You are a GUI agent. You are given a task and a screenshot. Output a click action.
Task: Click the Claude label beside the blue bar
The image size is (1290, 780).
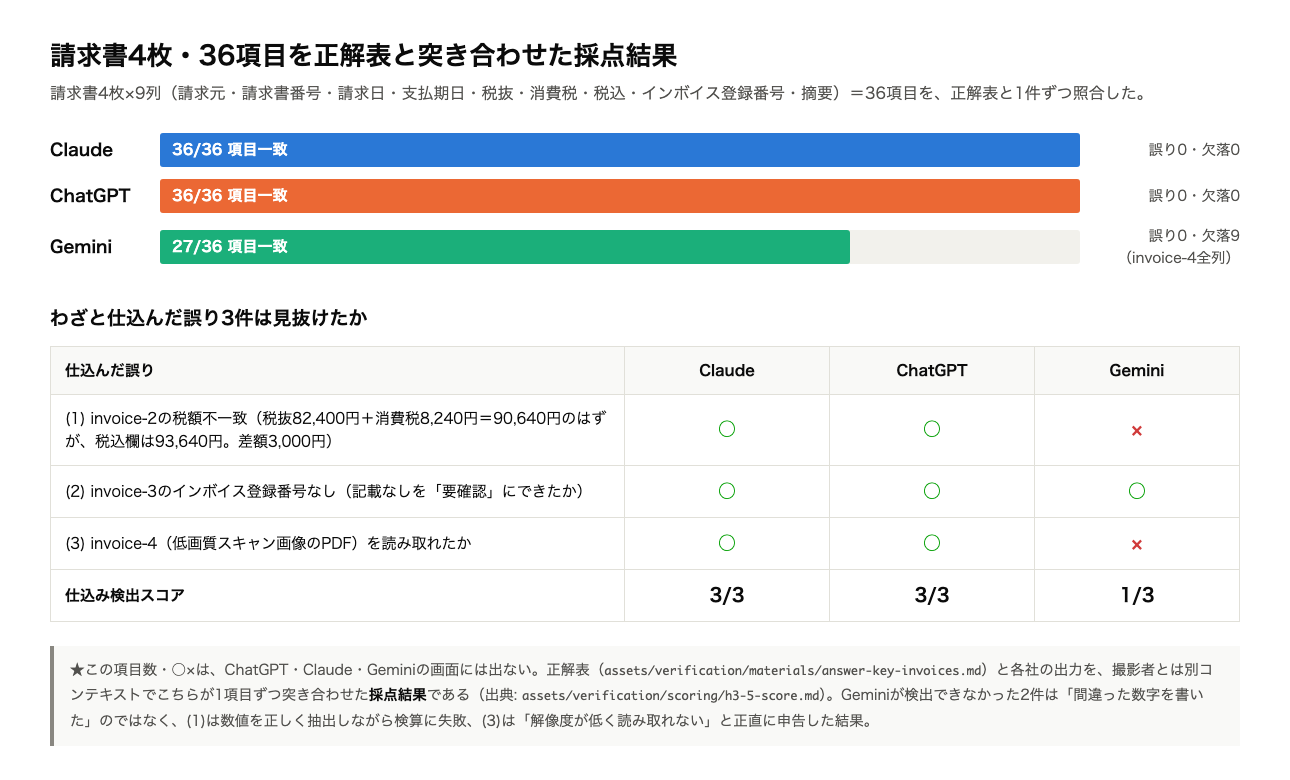click(81, 150)
